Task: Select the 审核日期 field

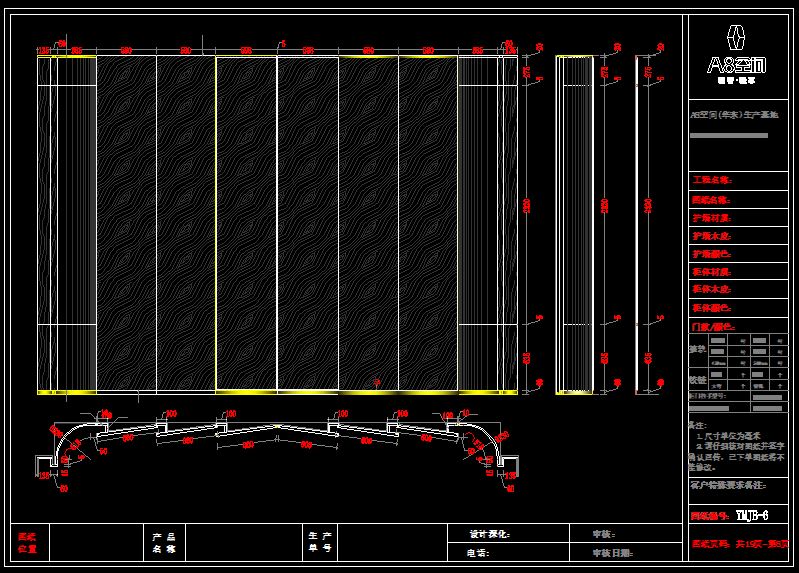Action: click(613, 552)
